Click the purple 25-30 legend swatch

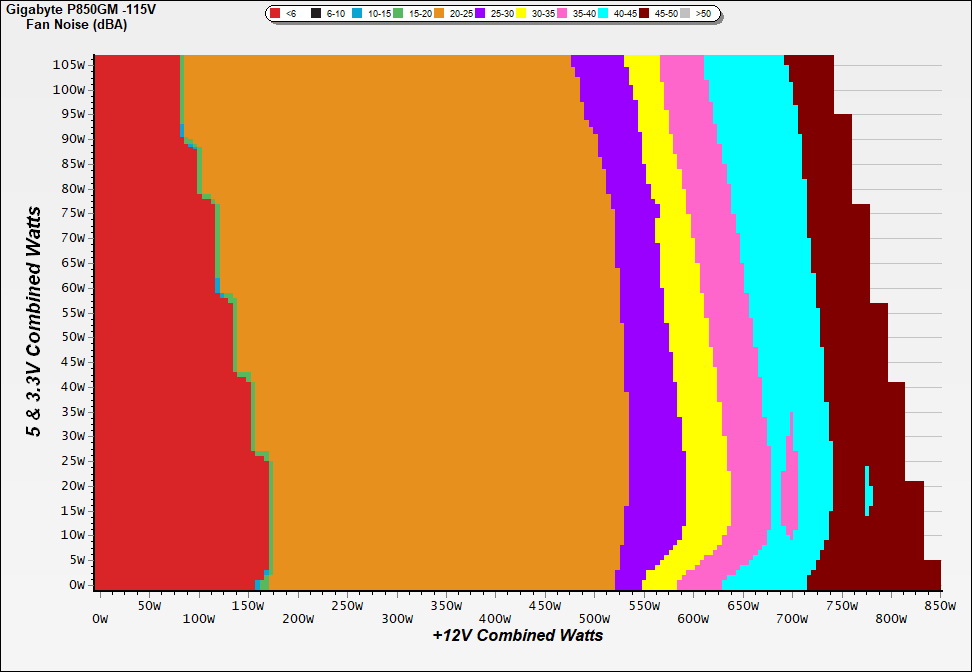click(x=481, y=14)
